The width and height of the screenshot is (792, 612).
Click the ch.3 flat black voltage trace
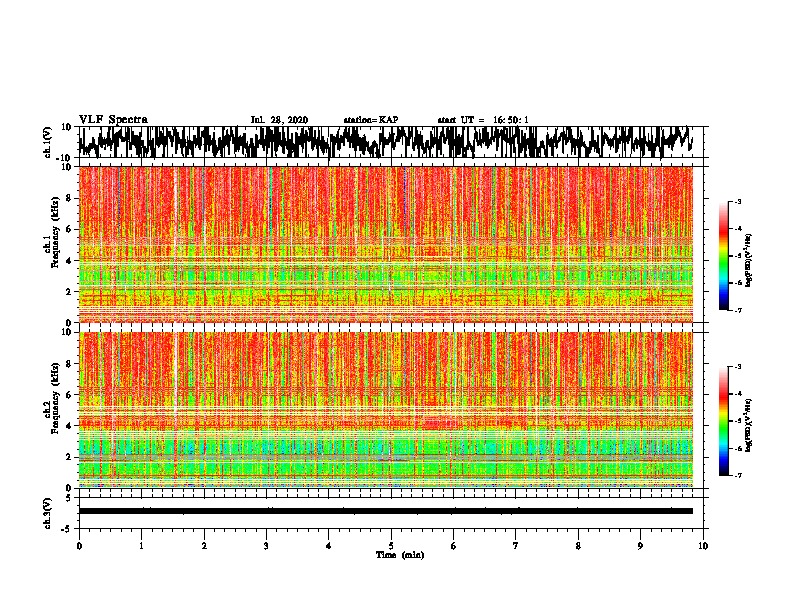point(385,511)
